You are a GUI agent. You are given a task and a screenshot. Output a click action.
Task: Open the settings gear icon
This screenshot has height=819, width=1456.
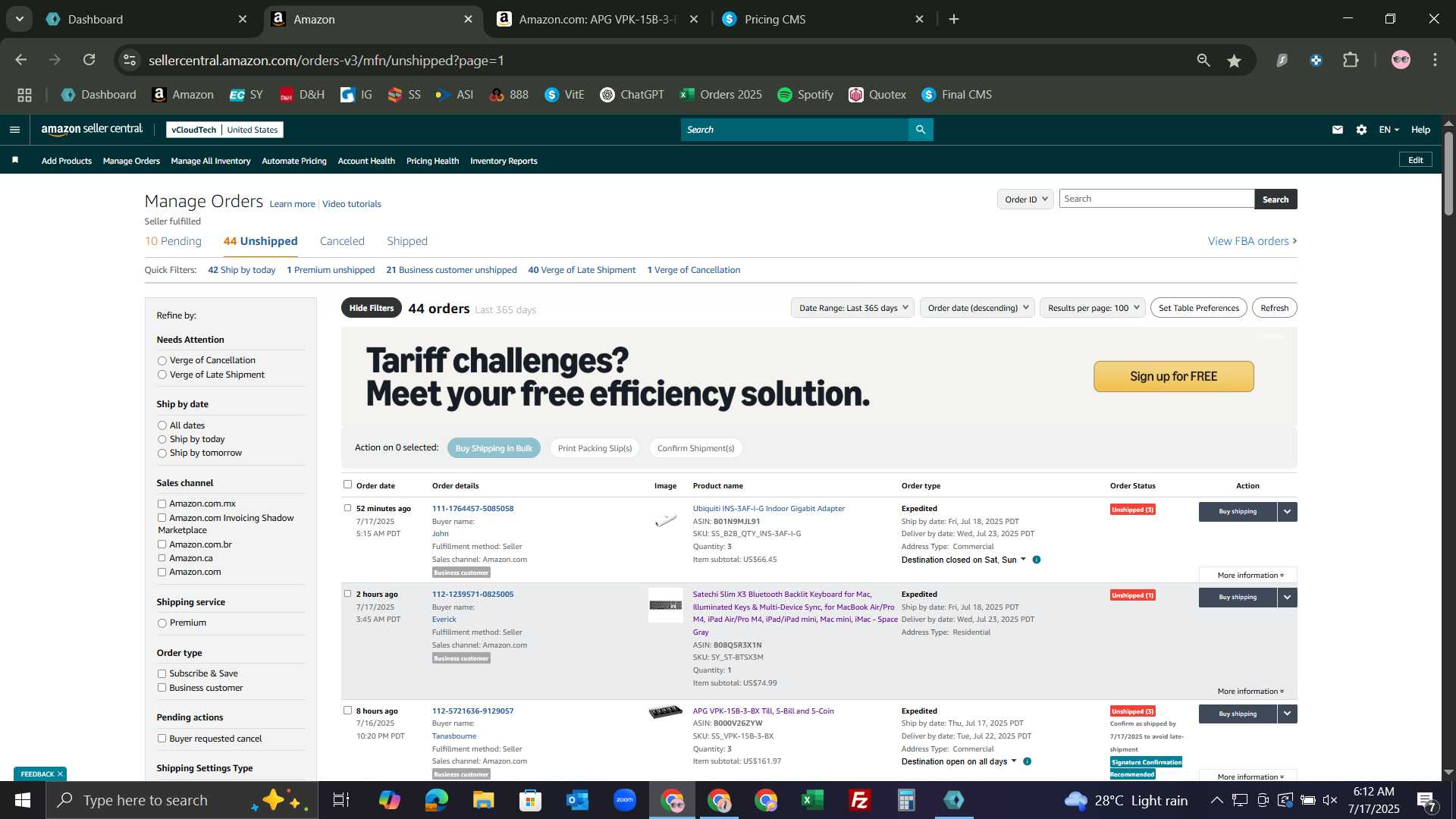1362,130
